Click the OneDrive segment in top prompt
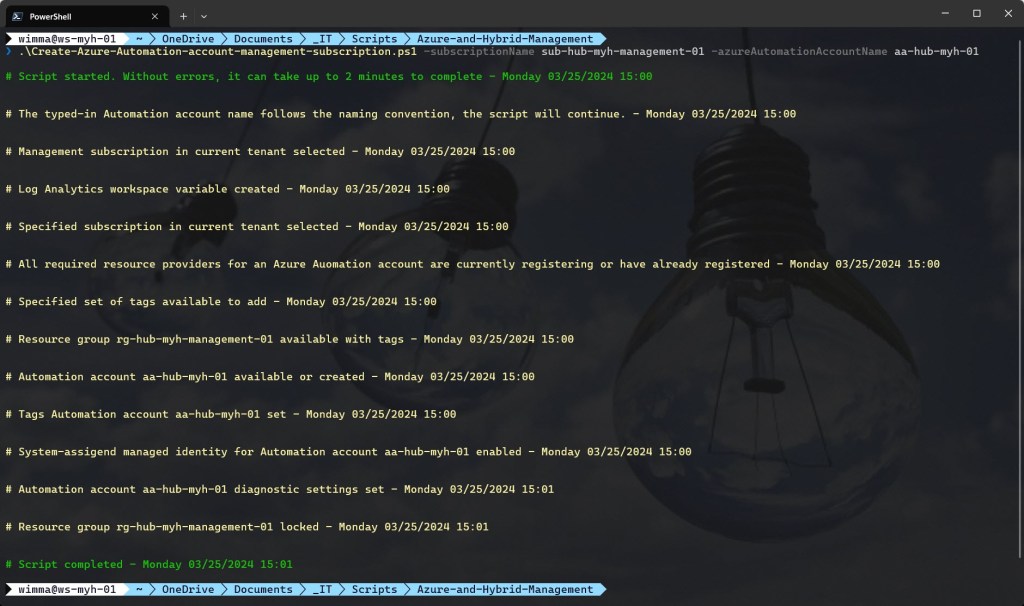Screen dimensions: 1024x606 [x=188, y=39]
